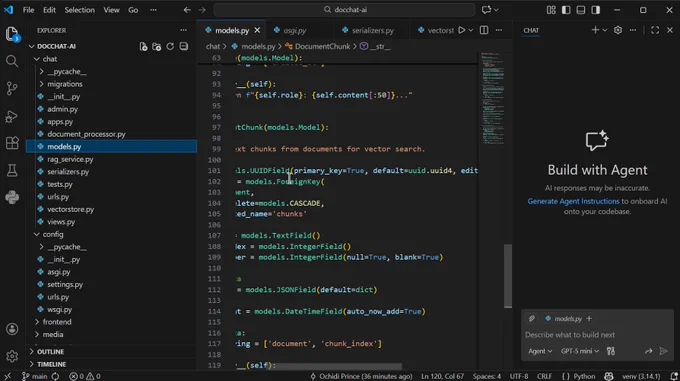The width and height of the screenshot is (680, 381).
Task: Open Run and Debug view
Action: point(12,116)
